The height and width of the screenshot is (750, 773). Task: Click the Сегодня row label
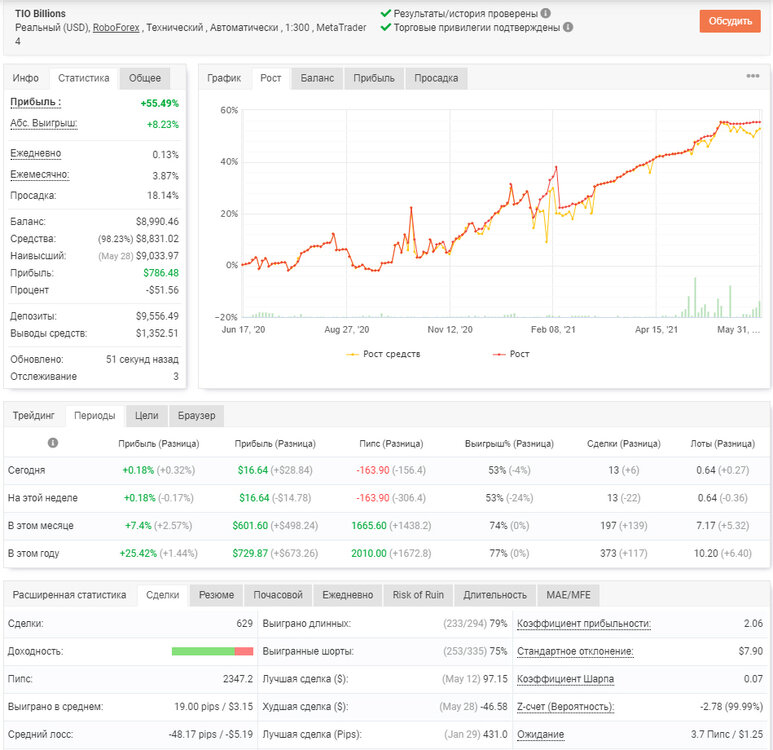(x=27, y=470)
